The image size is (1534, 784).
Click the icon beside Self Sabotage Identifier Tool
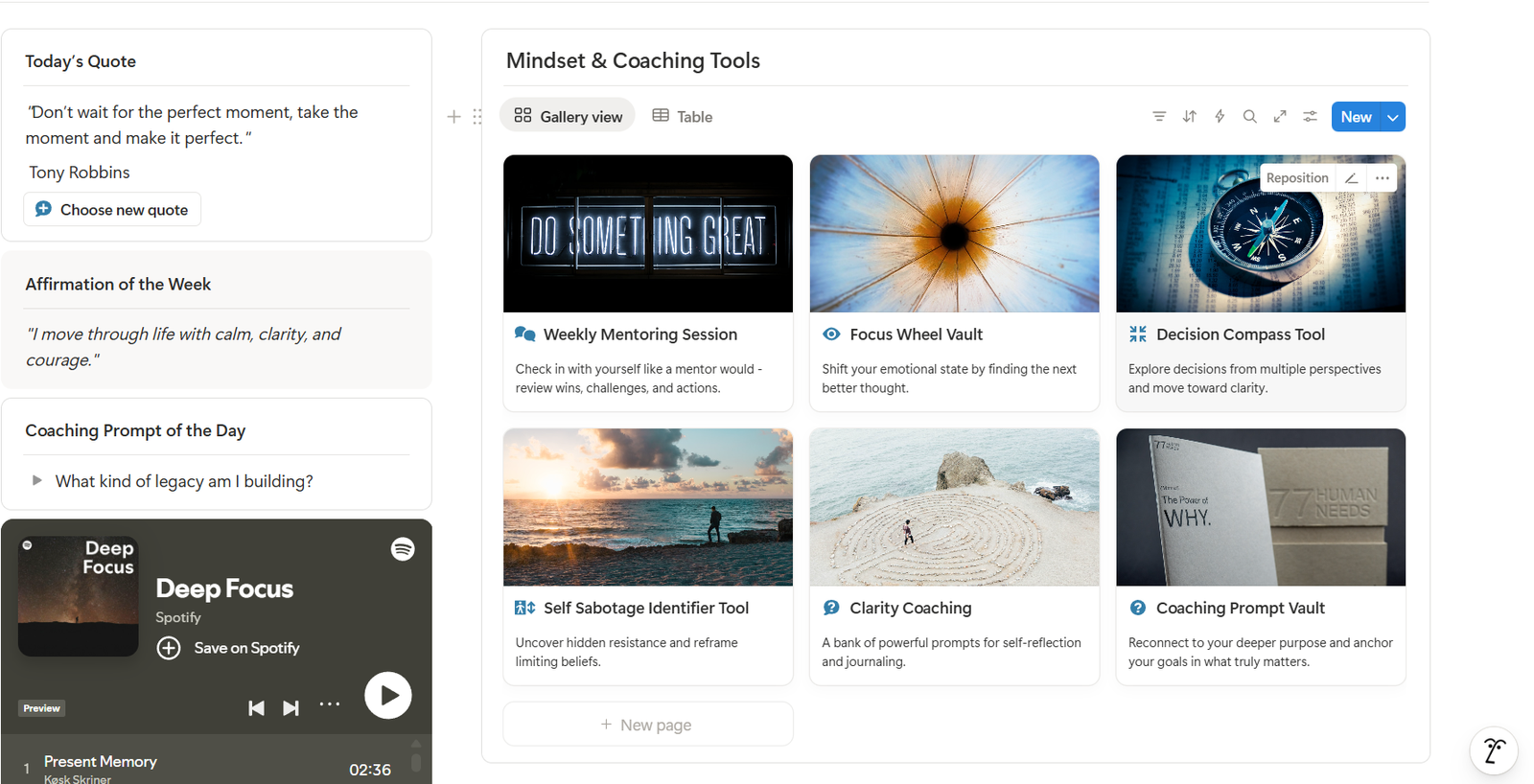525,608
